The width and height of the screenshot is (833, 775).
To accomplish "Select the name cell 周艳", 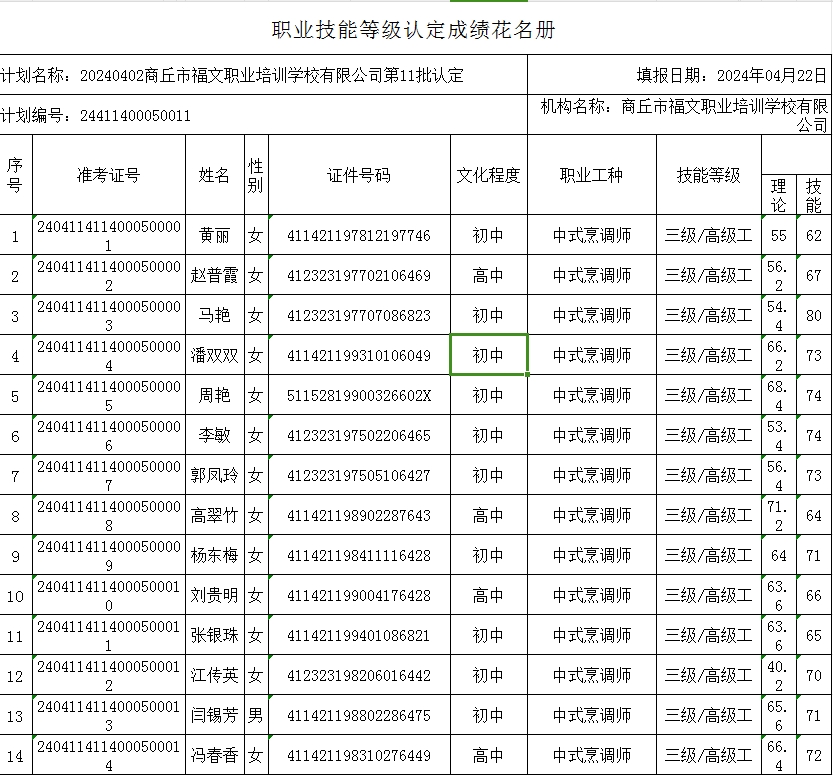I will (x=215, y=395).
